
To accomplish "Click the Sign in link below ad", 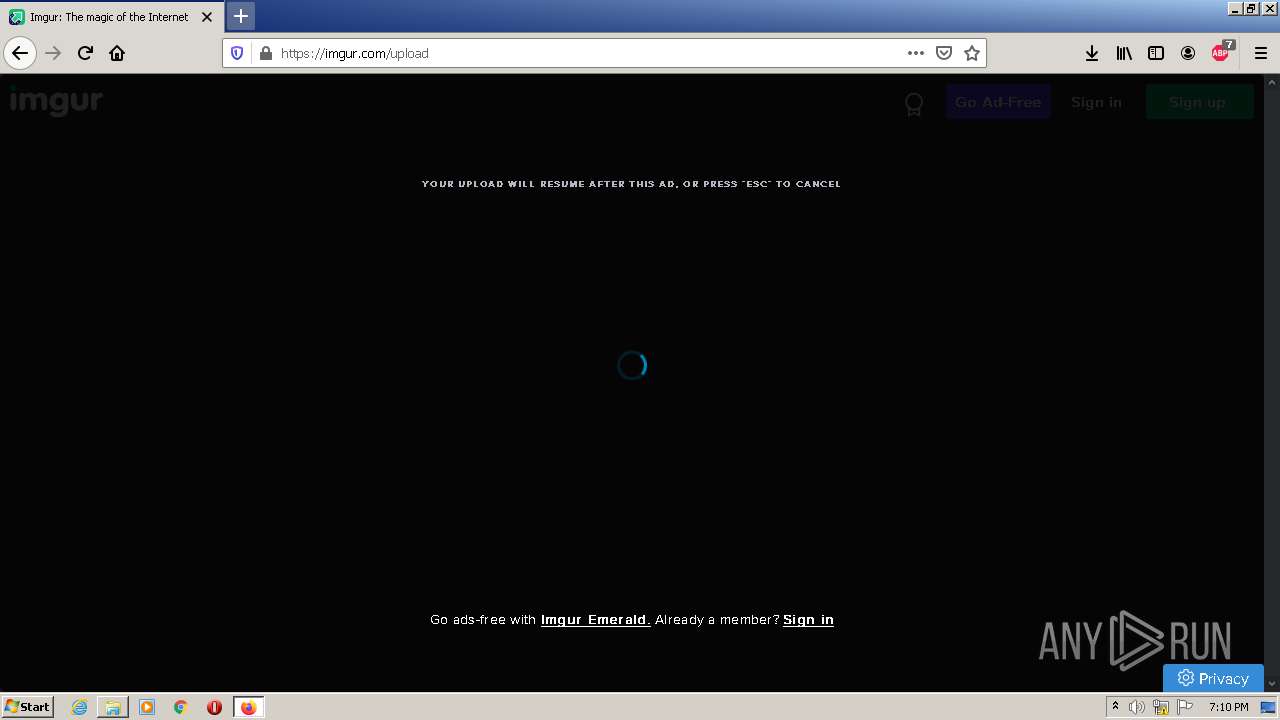I will tap(808, 620).
